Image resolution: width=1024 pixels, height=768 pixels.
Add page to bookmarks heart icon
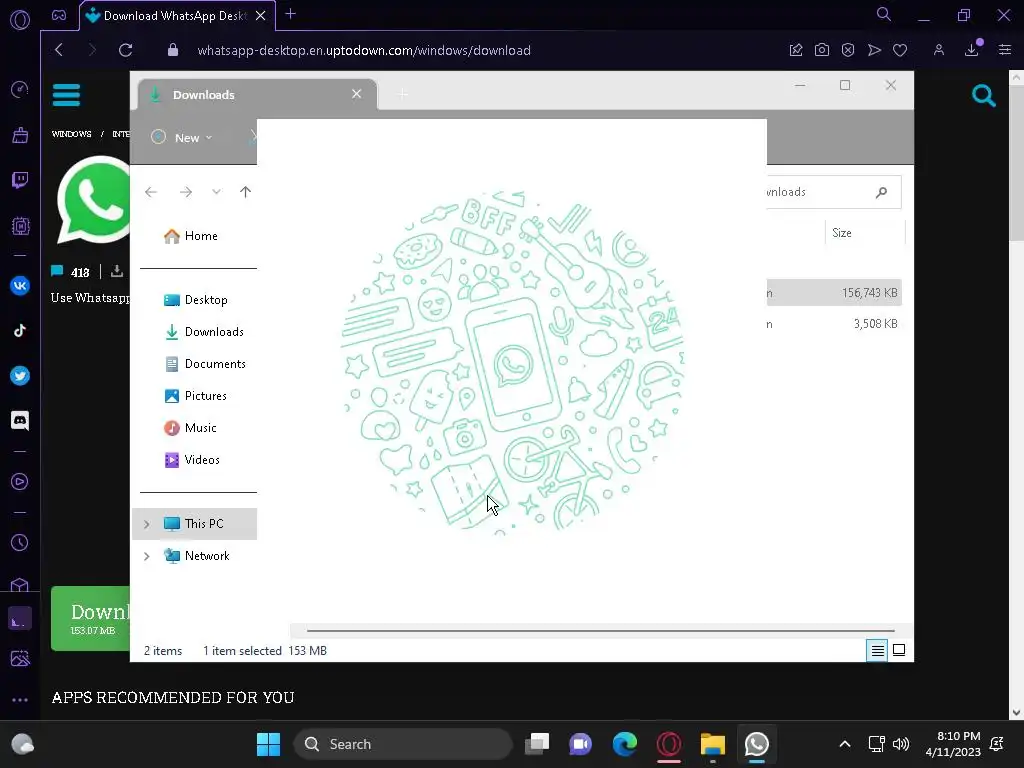pos(900,50)
